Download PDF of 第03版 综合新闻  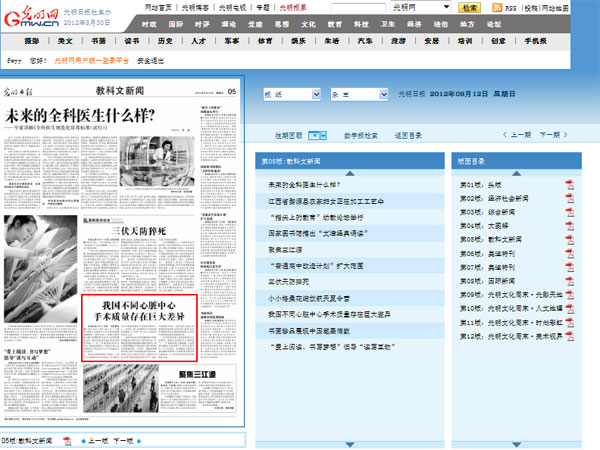[x=568, y=213]
